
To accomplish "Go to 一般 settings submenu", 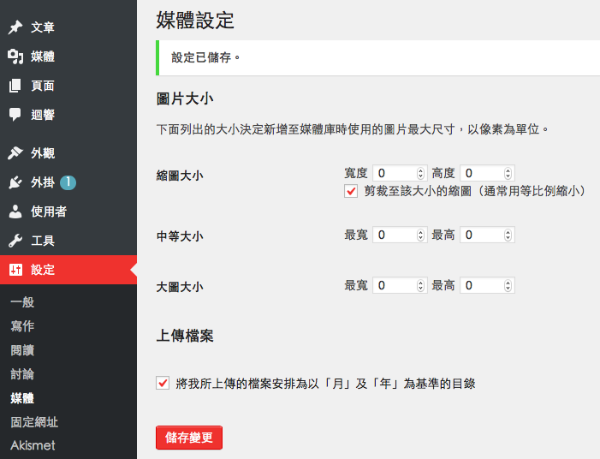I will 22,302.
